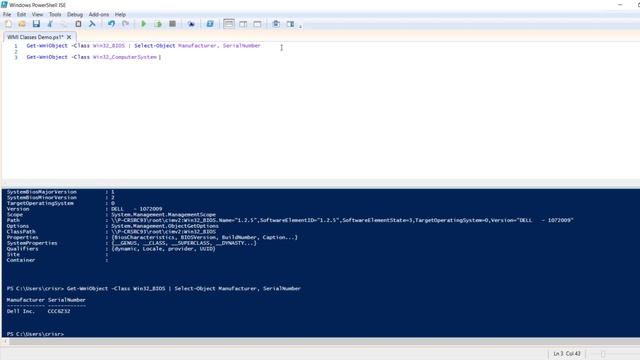Select the WMI Classes Demo.ps1 tab
The width and height of the screenshot is (640, 360).
[35, 37]
